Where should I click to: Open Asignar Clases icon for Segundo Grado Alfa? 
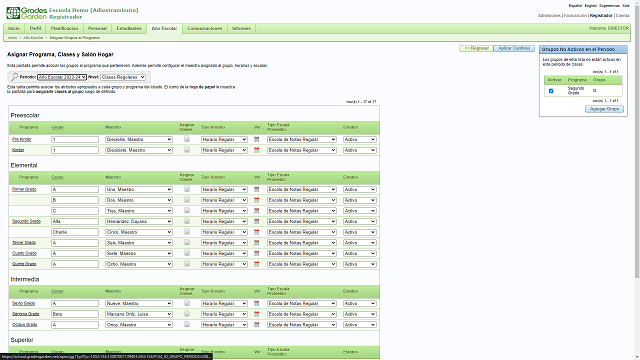(x=187, y=221)
